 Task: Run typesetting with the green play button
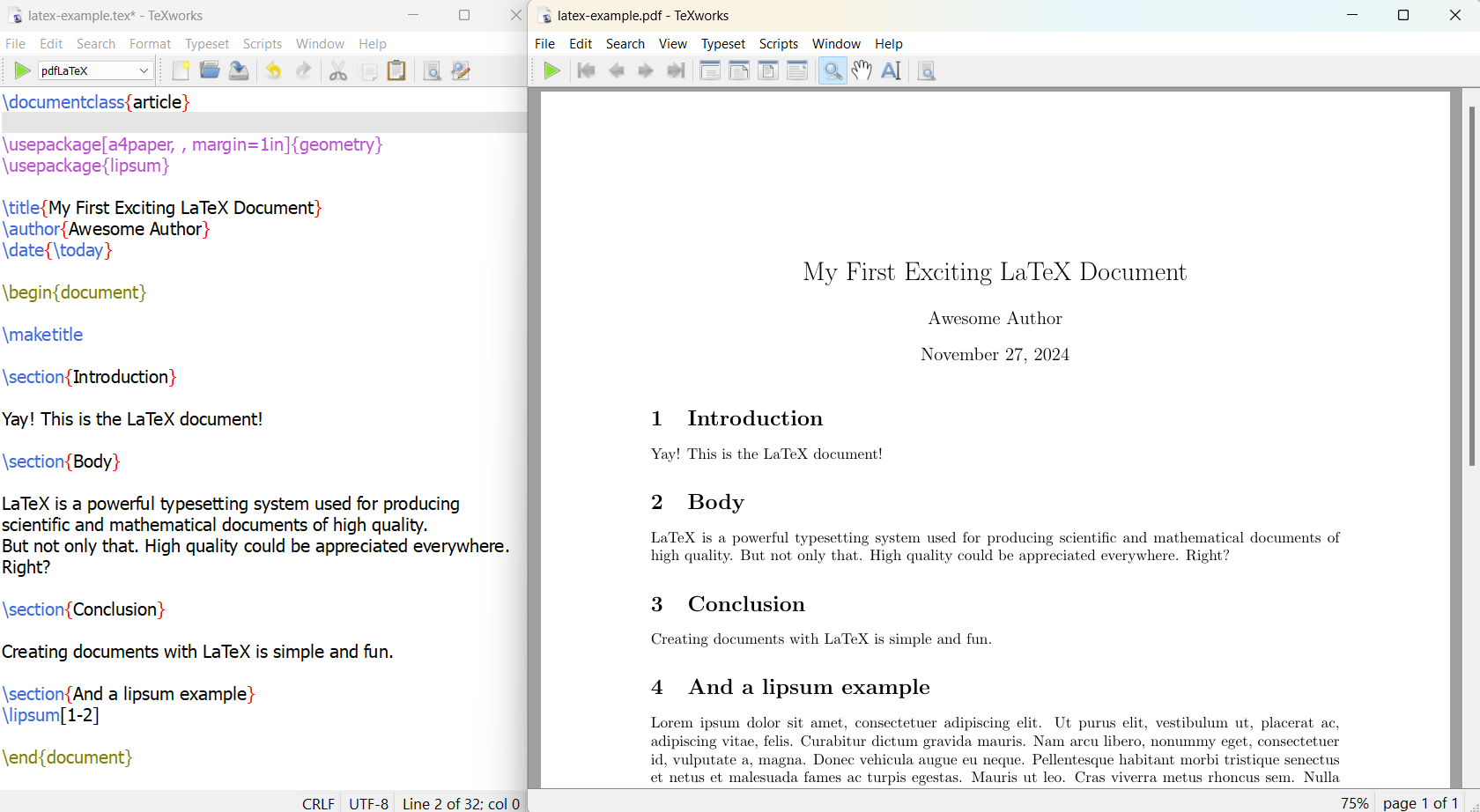click(22, 70)
